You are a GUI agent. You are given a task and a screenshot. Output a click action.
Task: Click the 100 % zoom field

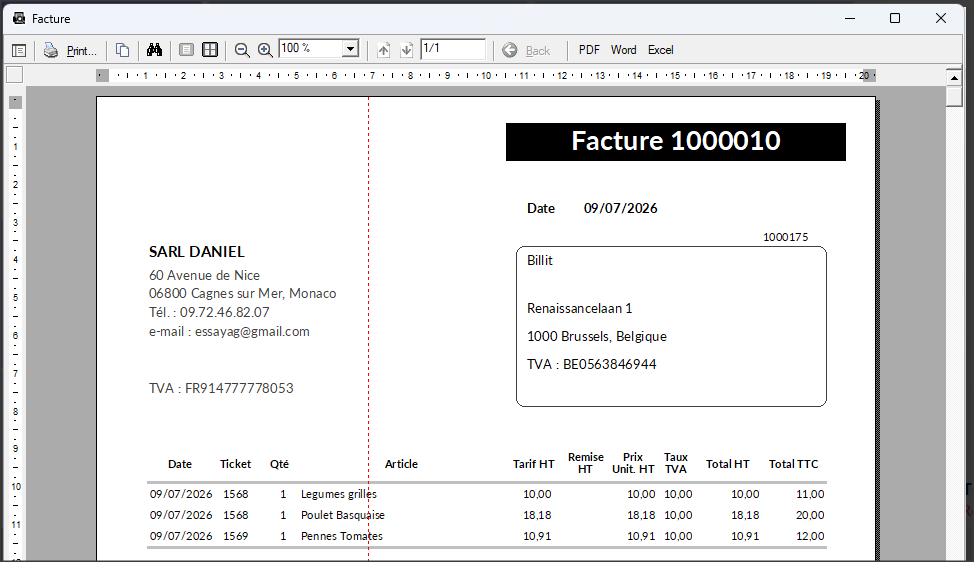tap(311, 48)
